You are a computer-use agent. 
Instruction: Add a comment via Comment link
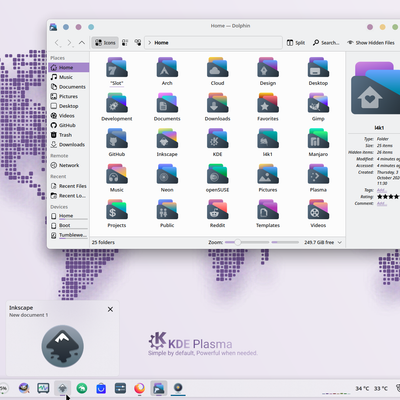click(x=381, y=203)
